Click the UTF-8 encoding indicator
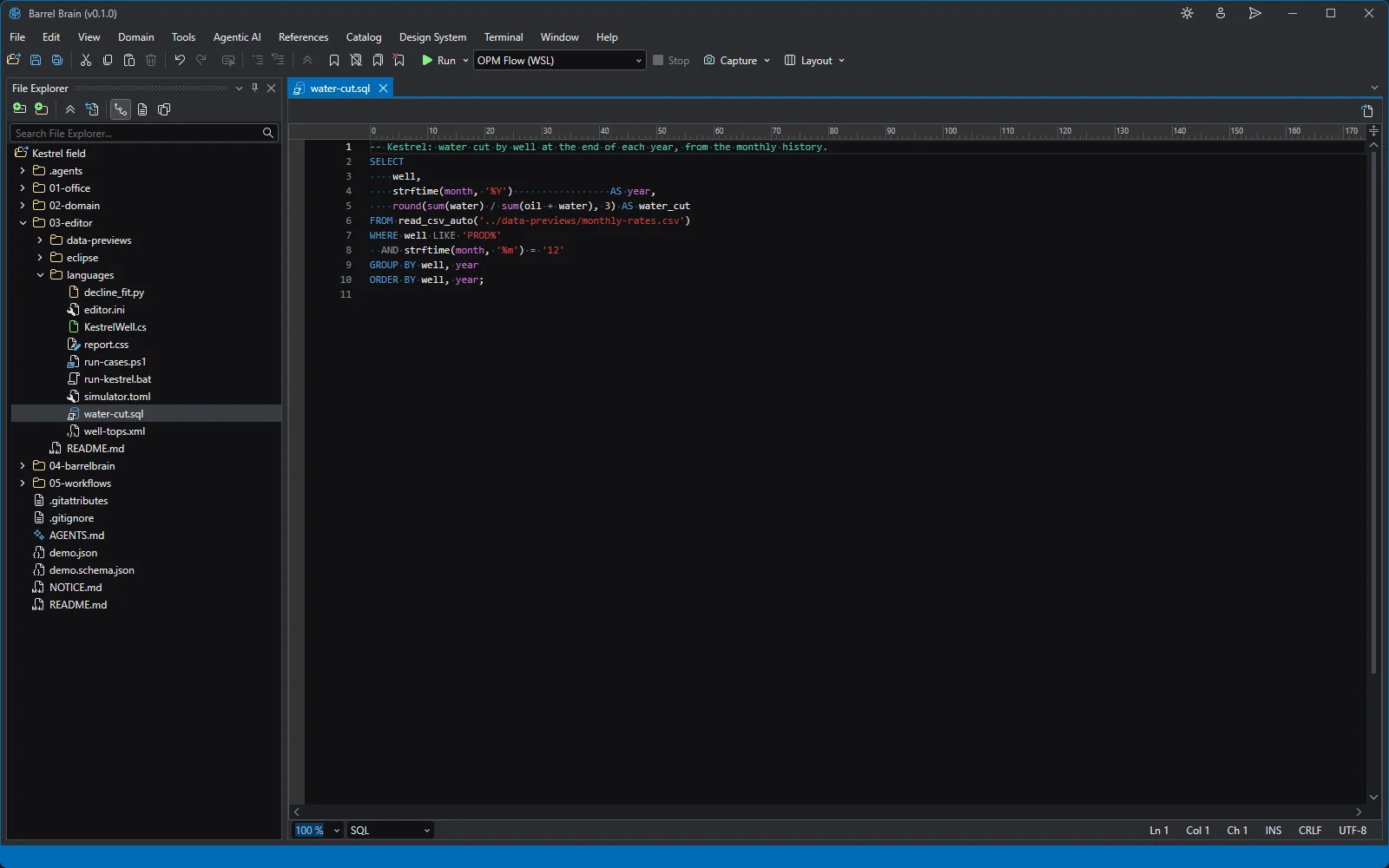Image resolution: width=1389 pixels, height=868 pixels. point(1353,831)
